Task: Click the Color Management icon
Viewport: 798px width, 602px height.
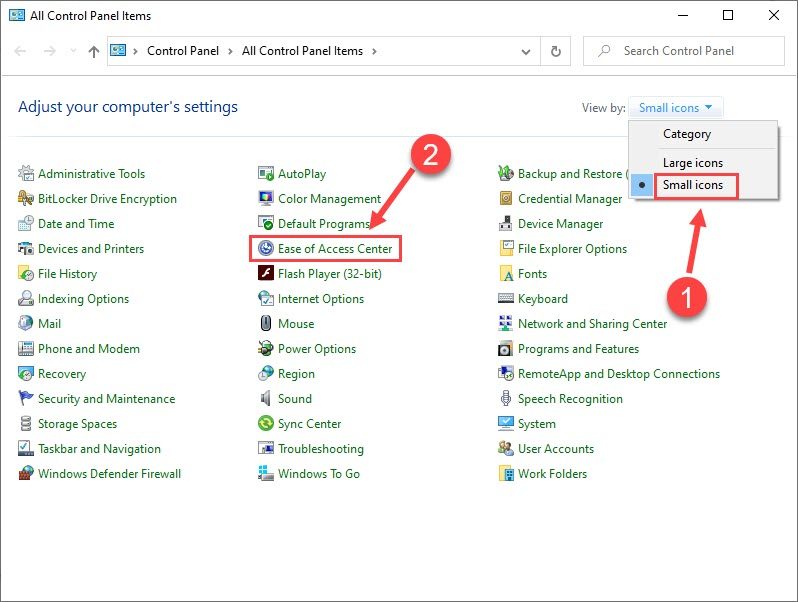Action: point(266,199)
